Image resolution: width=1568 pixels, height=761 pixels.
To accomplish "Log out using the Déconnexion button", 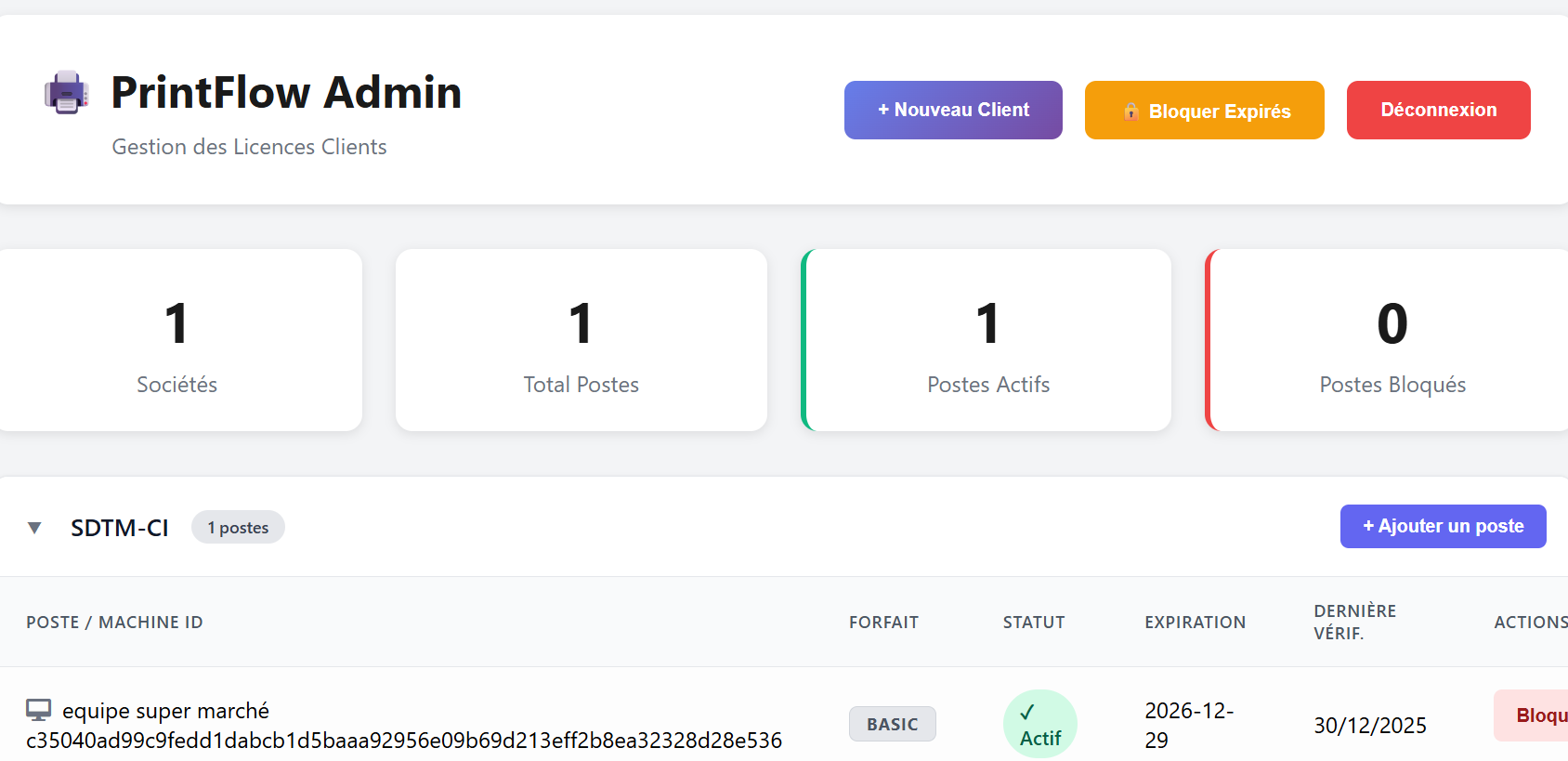I will pos(1438,110).
